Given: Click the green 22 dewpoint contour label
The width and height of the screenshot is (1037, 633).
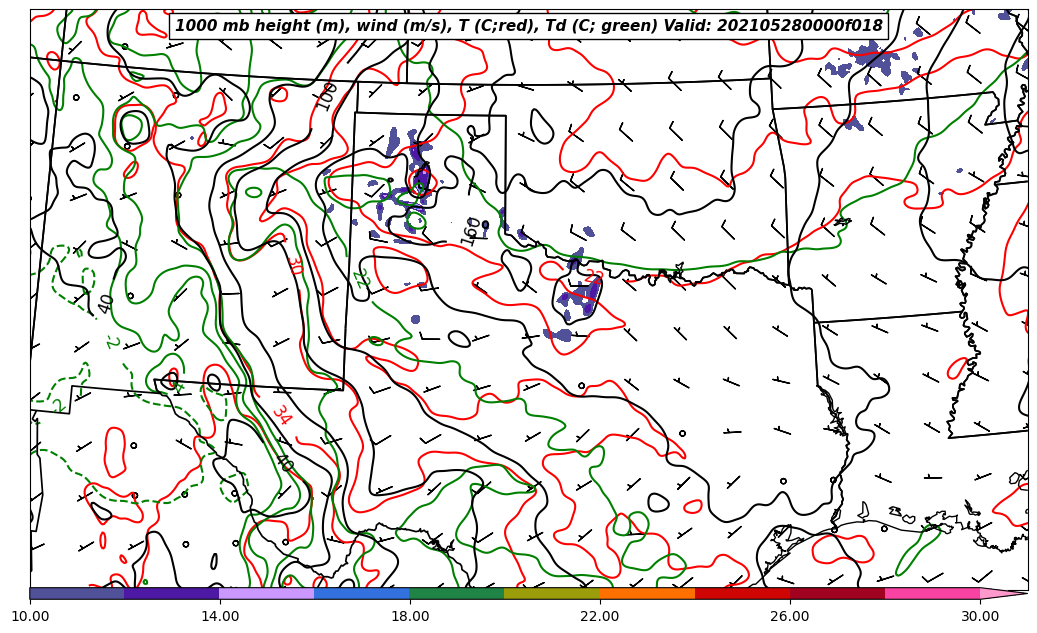Looking at the screenshot, I should tap(362, 279).
